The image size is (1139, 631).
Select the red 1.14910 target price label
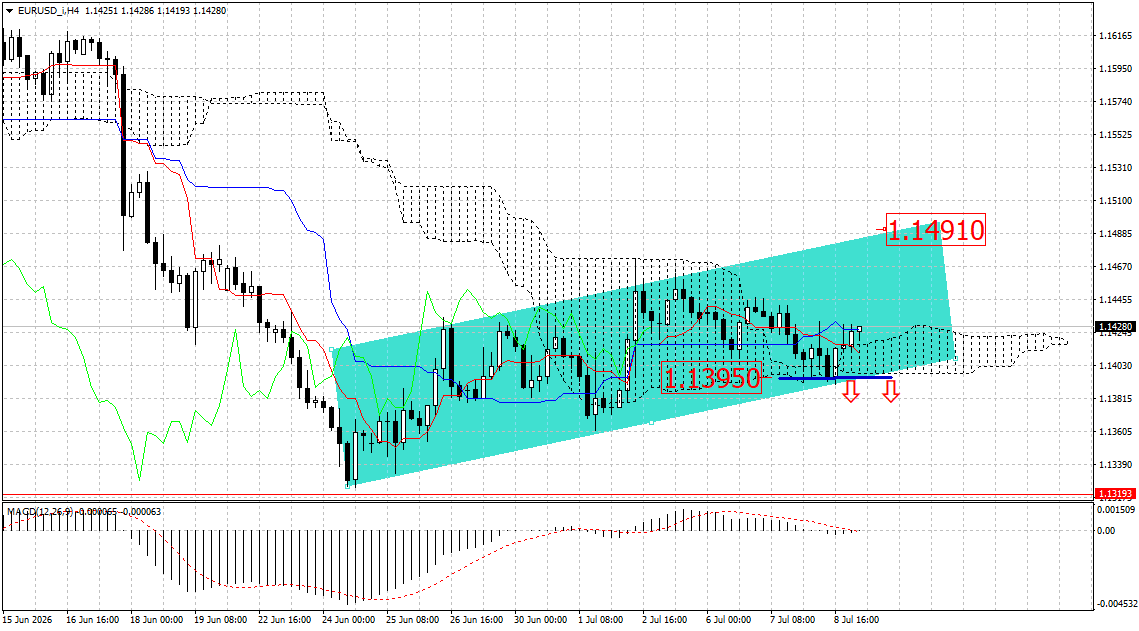936,230
